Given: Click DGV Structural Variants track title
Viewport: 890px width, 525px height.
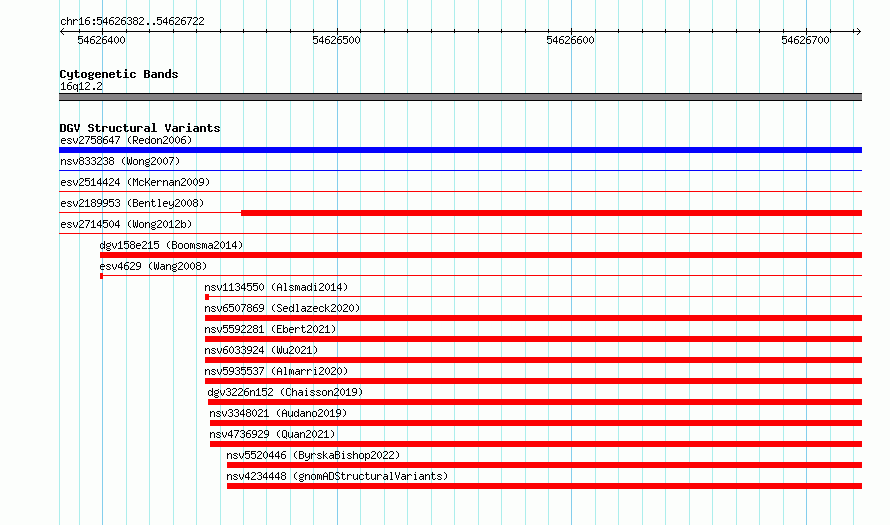Looking at the screenshot, I should (140, 128).
